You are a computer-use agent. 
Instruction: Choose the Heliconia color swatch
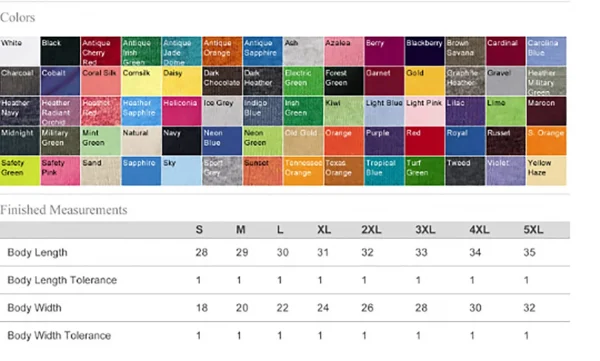181,111
